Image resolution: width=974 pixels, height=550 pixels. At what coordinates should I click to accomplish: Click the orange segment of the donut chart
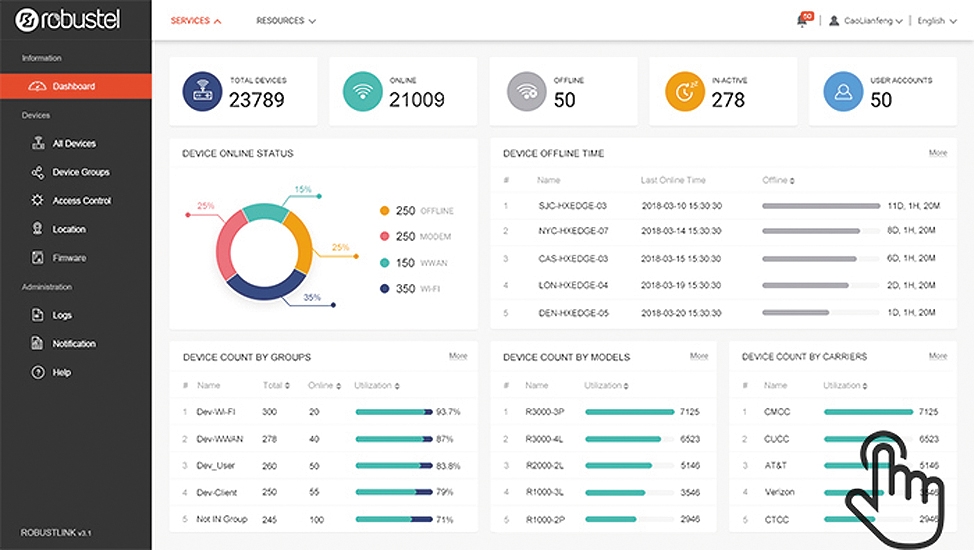coord(301,241)
